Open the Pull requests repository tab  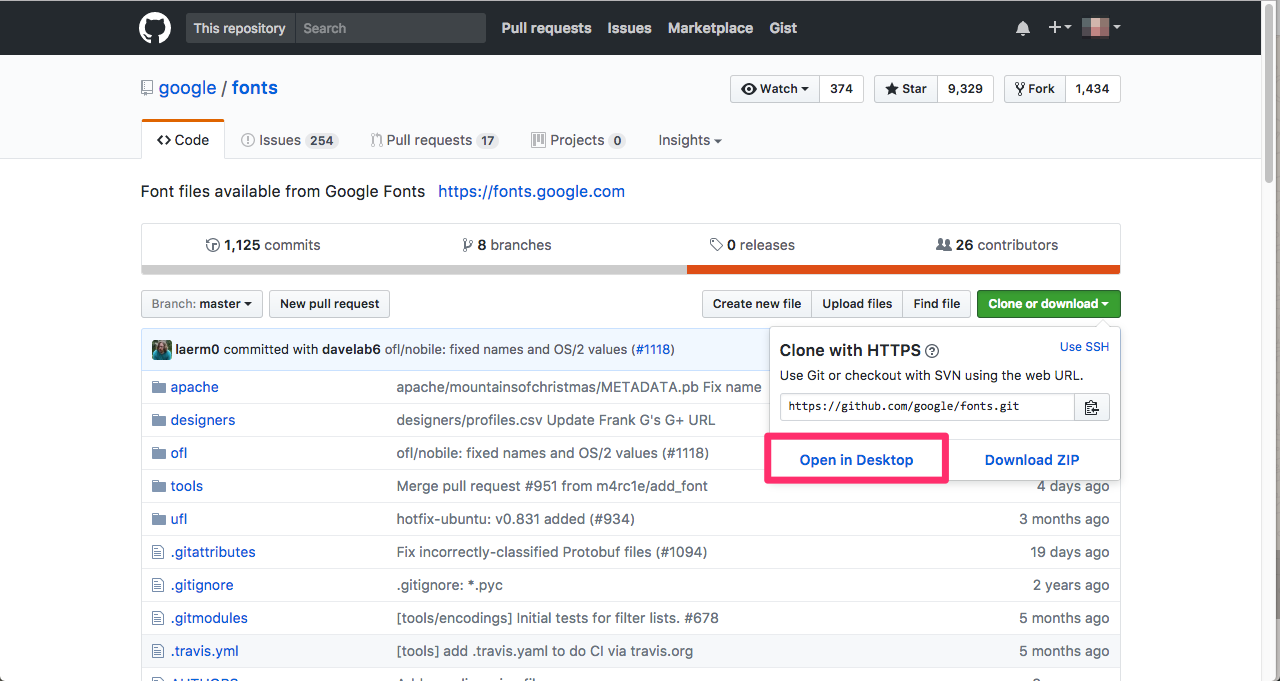coord(434,140)
